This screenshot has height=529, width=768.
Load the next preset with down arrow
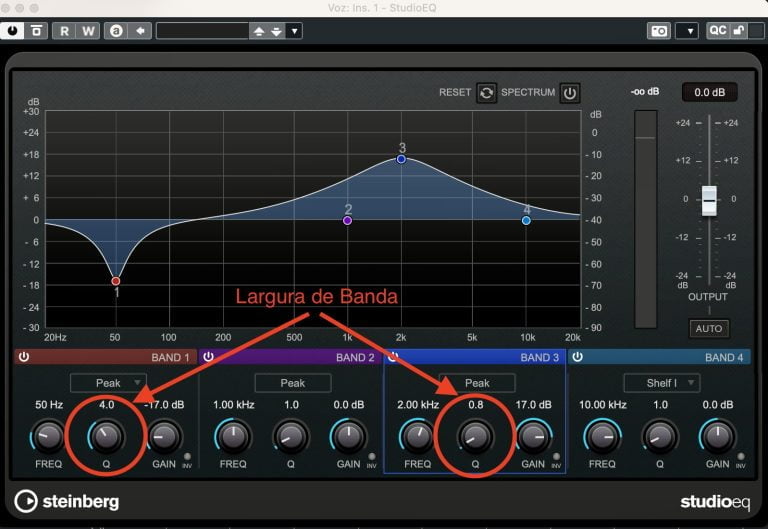point(276,31)
